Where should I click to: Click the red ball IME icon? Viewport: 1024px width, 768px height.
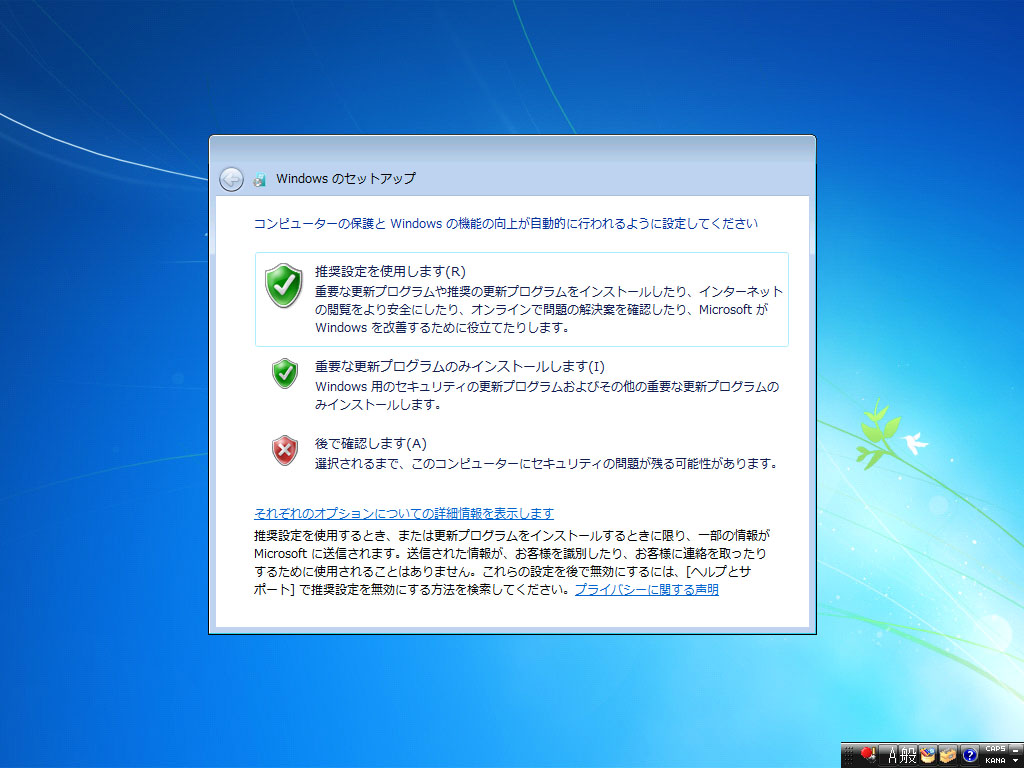pos(868,754)
